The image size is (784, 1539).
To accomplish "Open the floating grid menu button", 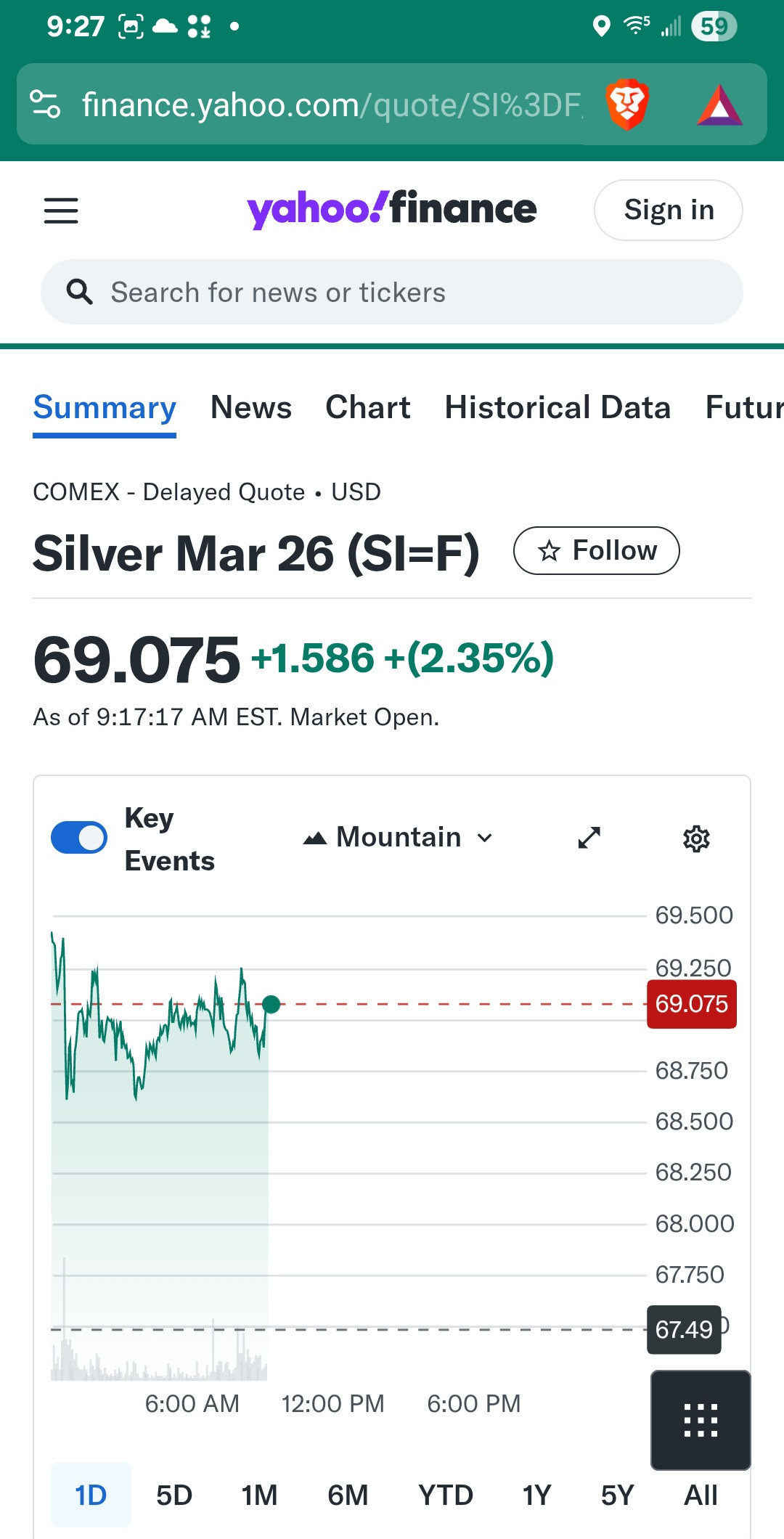I will (x=701, y=1420).
